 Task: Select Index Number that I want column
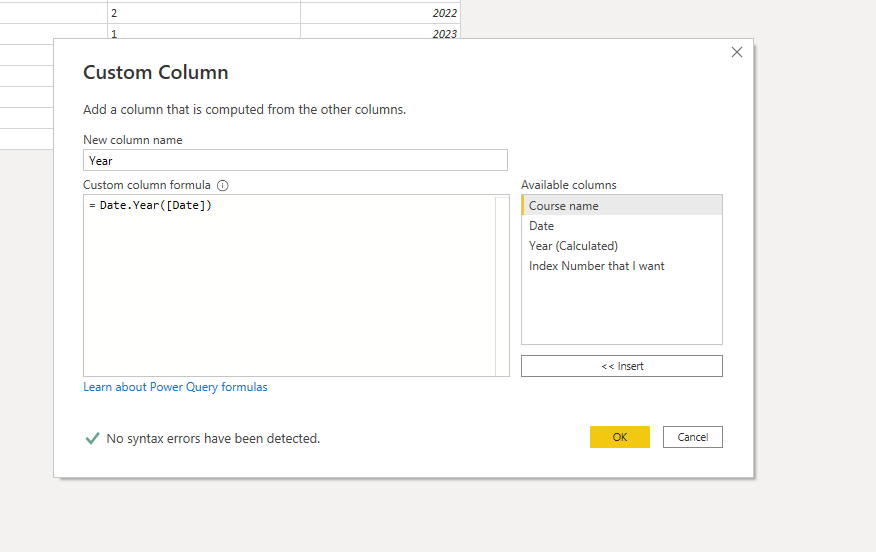point(621,266)
